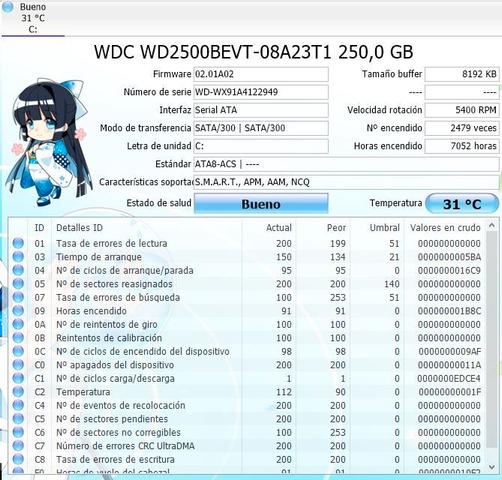Click status orb for C7 errores CRC UltraDMA

(x=18, y=446)
